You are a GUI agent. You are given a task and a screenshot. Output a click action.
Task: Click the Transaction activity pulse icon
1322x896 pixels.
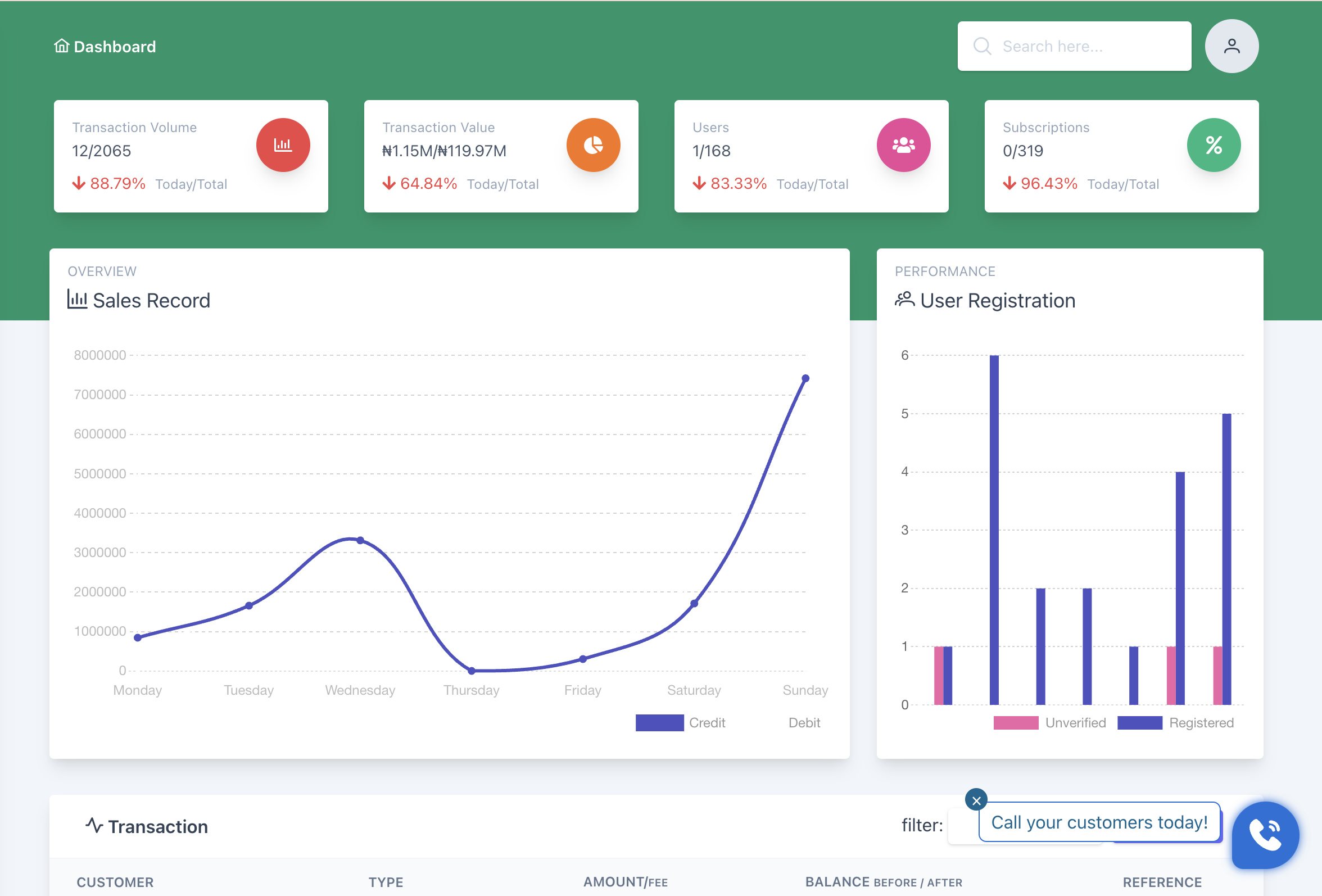pos(94,825)
